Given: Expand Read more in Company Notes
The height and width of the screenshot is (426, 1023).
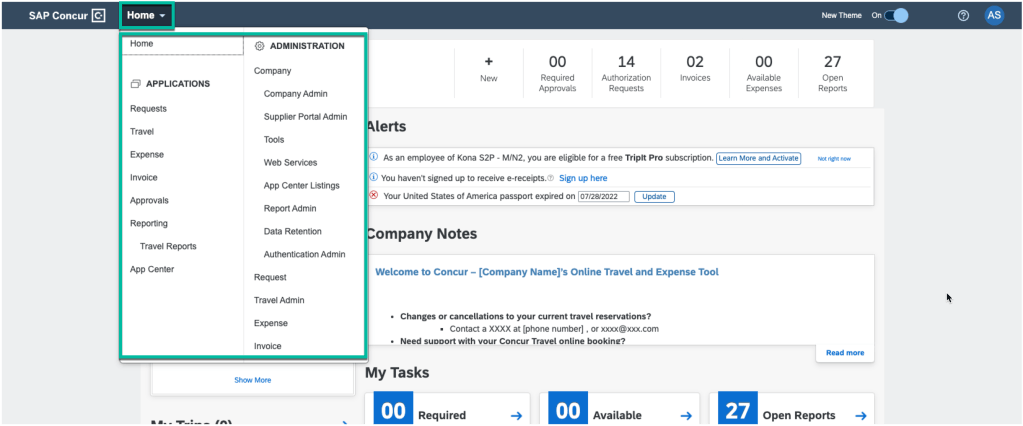Looking at the screenshot, I should 844,353.
